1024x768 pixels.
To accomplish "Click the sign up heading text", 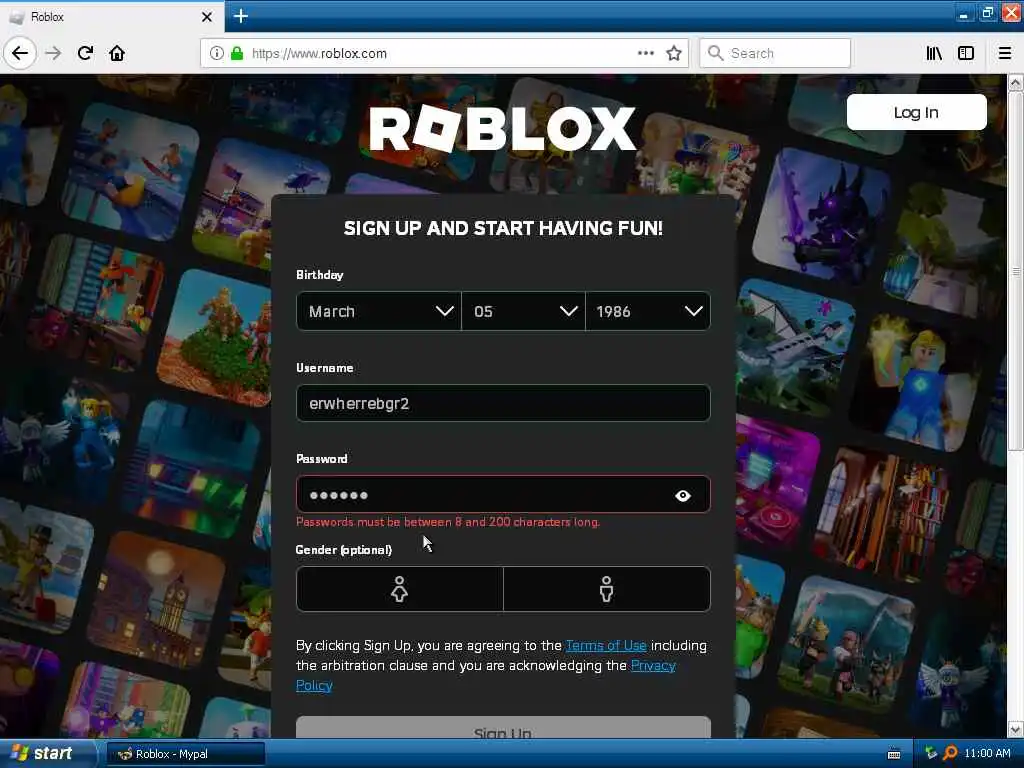I will tap(503, 228).
